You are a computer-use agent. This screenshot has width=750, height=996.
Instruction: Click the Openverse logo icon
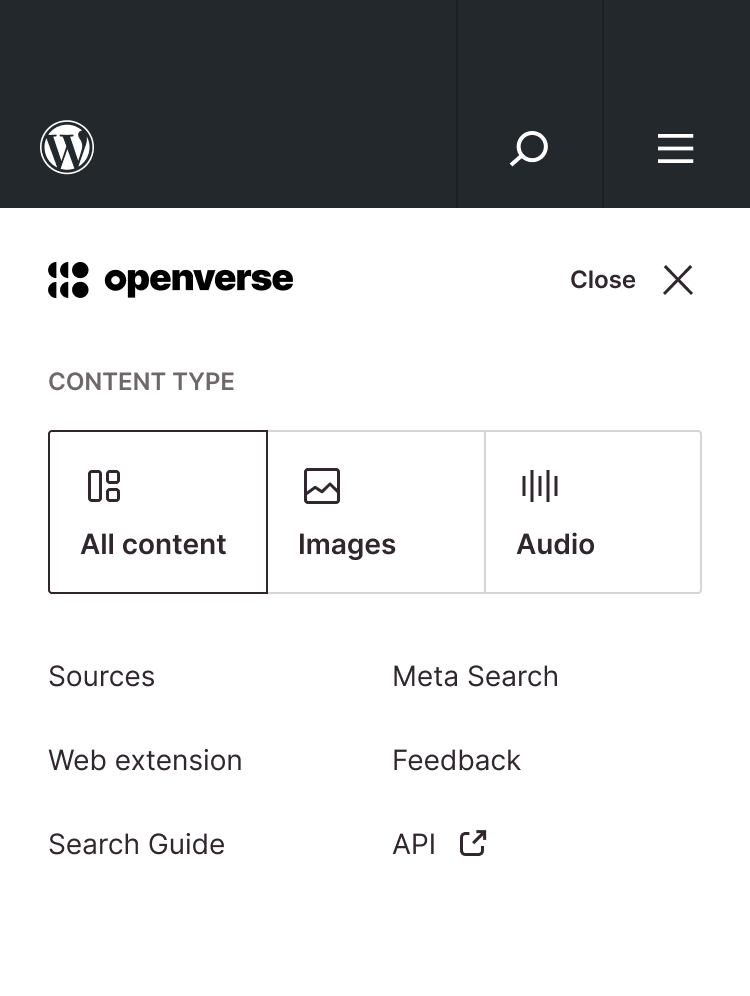click(x=68, y=280)
